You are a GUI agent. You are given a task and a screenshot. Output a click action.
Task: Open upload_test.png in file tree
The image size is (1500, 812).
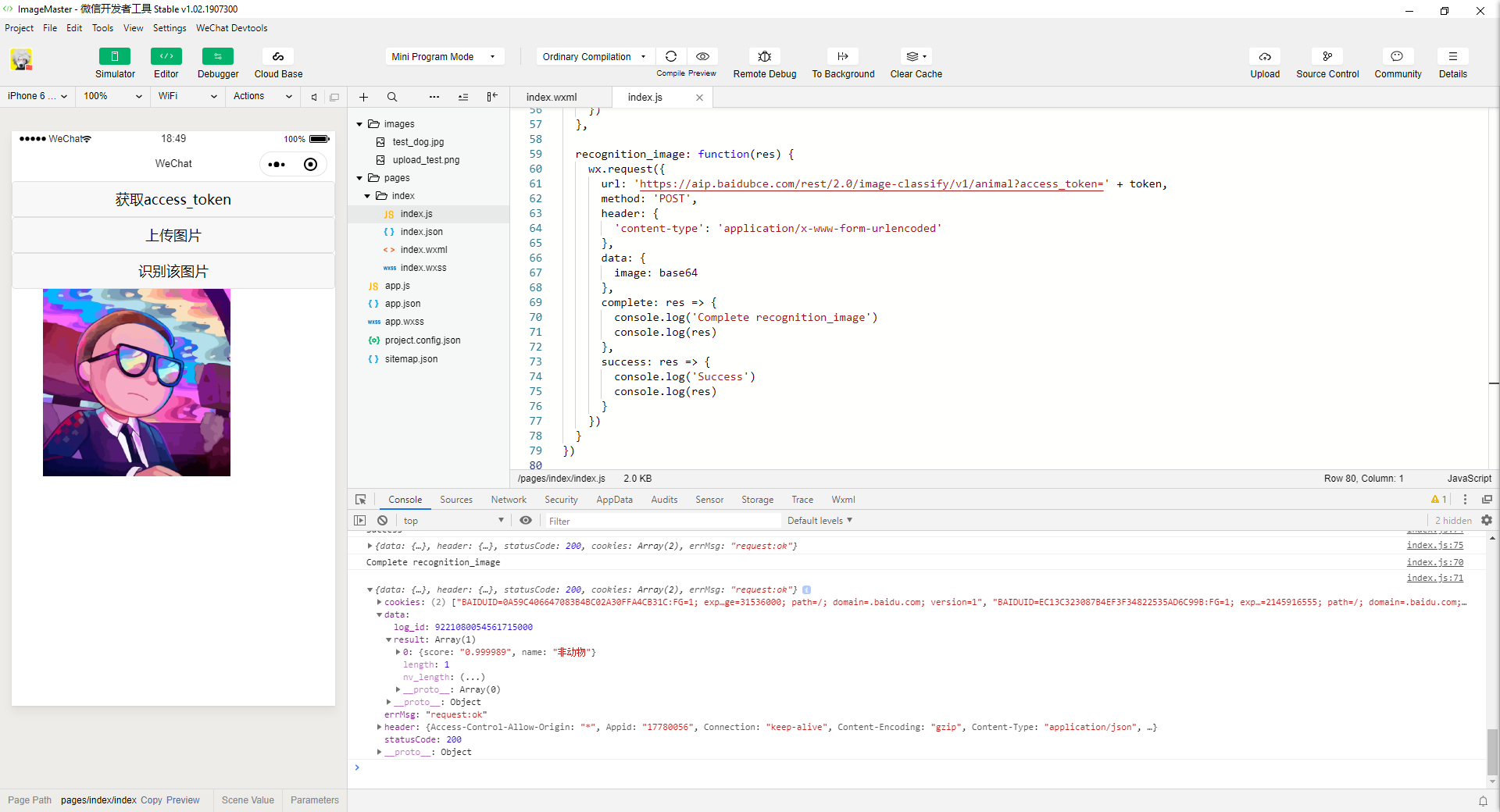coord(426,160)
